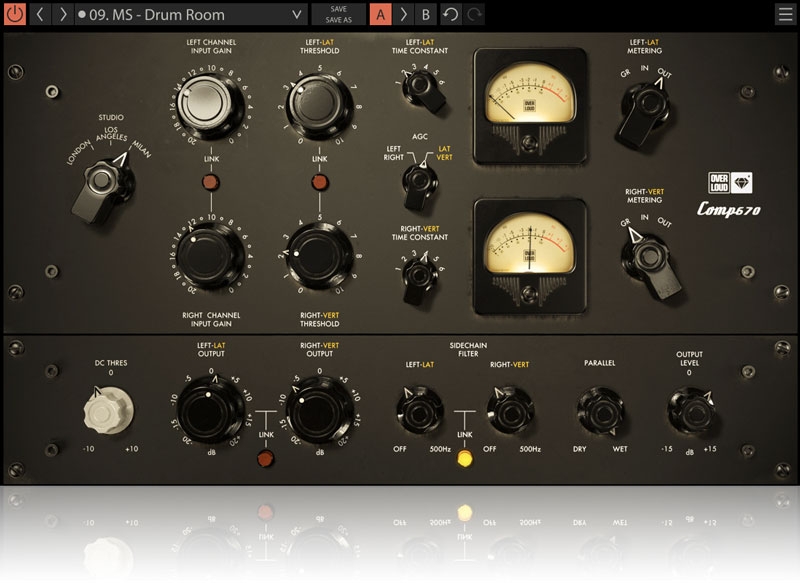Image resolution: width=800 pixels, height=583 pixels.
Task: Click the undo arrow icon
Action: click(451, 15)
